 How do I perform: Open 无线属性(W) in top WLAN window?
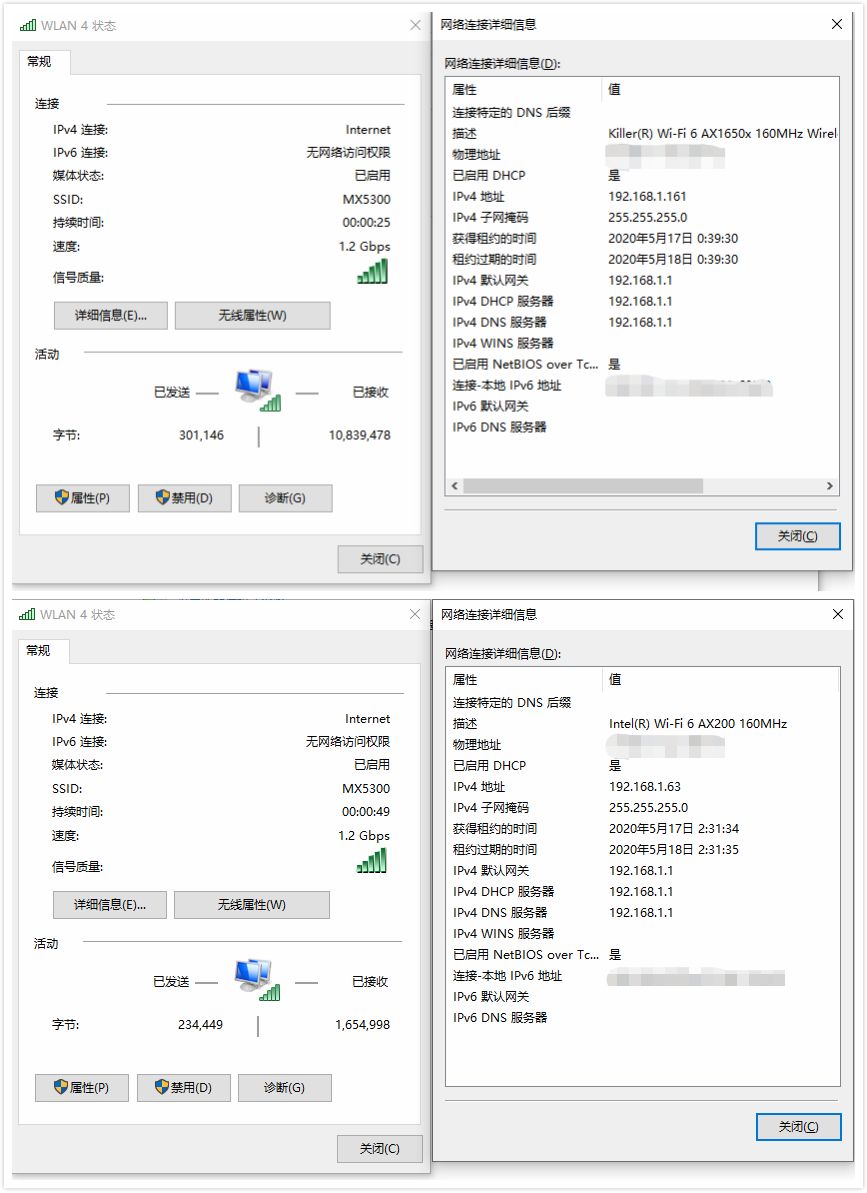[252, 315]
